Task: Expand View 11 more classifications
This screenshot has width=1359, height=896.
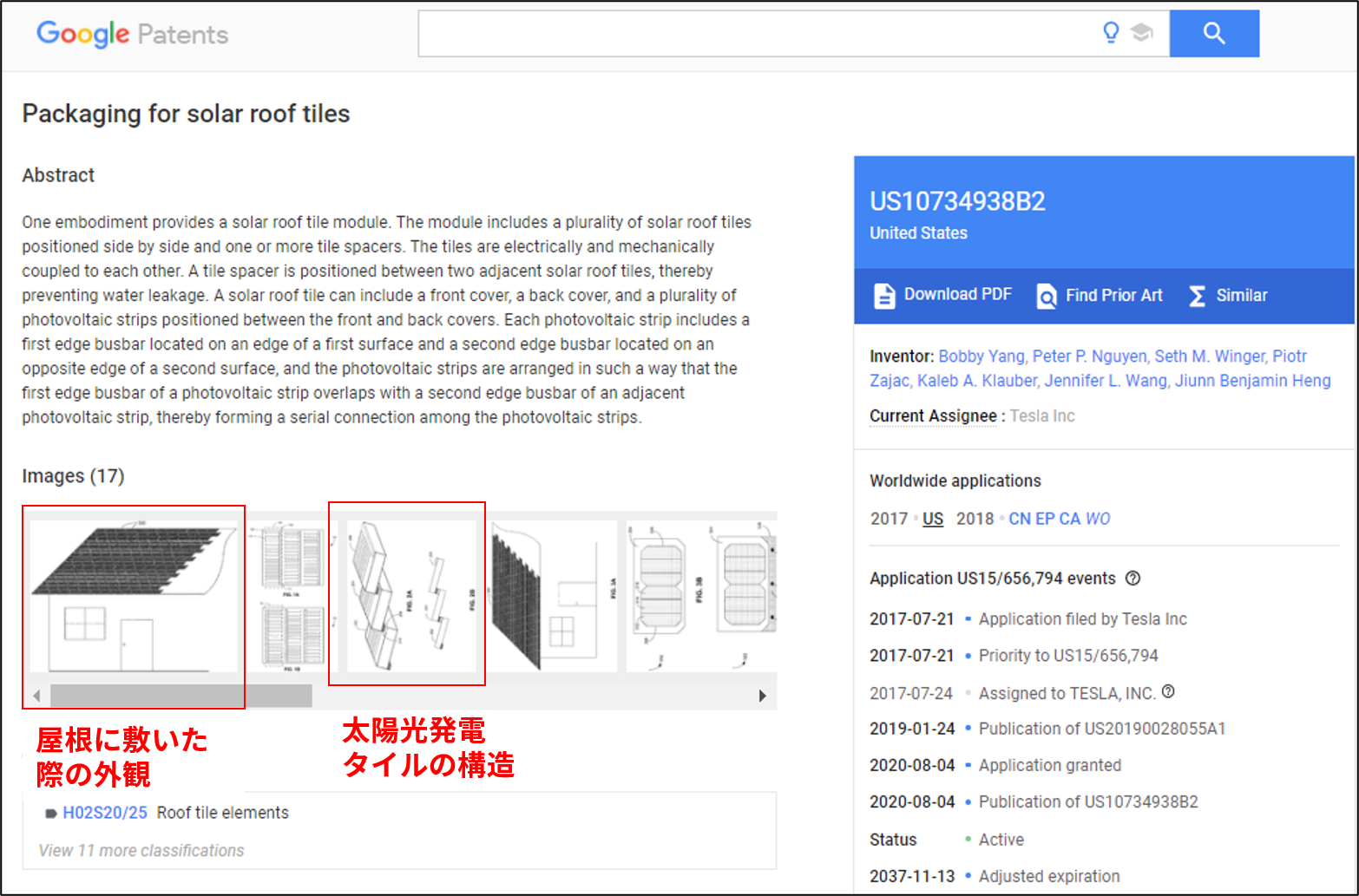Action: point(141,851)
